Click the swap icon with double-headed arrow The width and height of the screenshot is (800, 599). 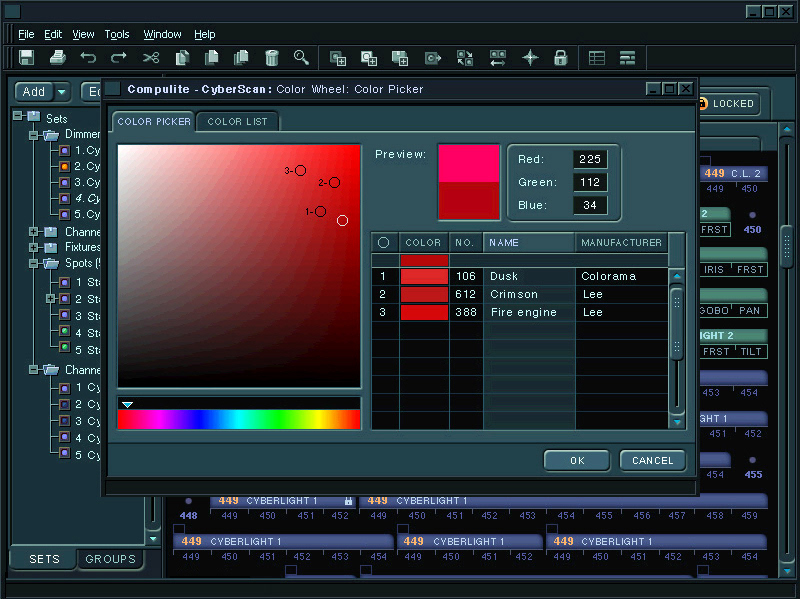tap(498, 58)
